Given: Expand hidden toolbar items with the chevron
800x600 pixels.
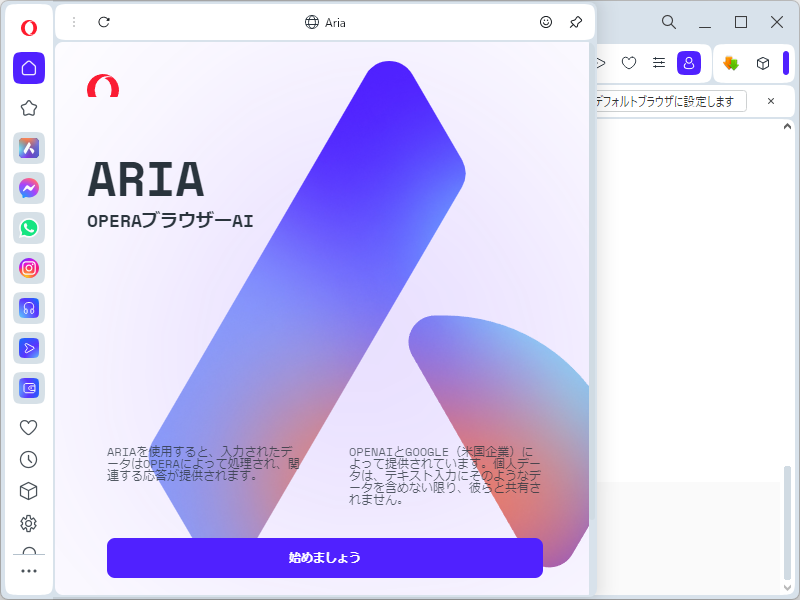Looking at the screenshot, I should (x=599, y=62).
